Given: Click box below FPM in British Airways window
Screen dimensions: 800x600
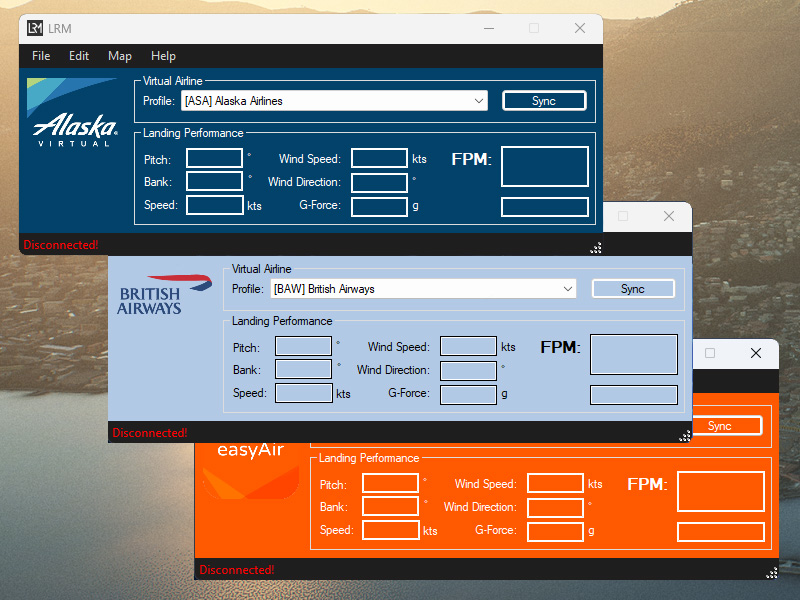Looking at the screenshot, I should tap(634, 395).
